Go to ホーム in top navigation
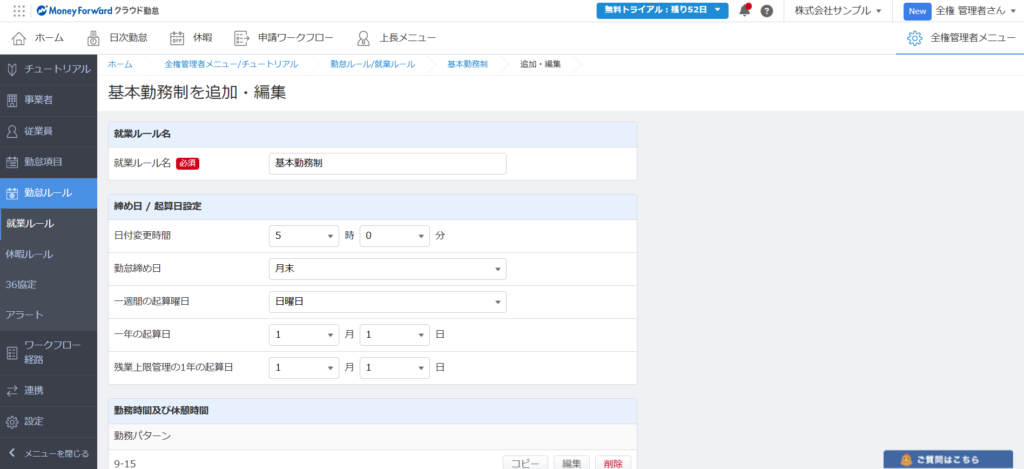Screen dimensions: 1024x469 tap(39, 38)
